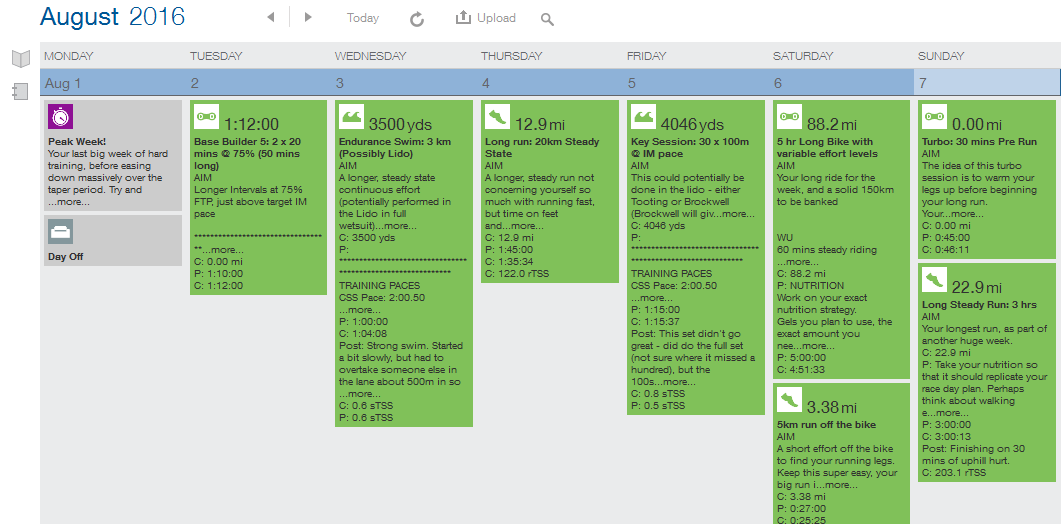
Task: Click Thursday's run shoe icon
Action: (x=497, y=117)
